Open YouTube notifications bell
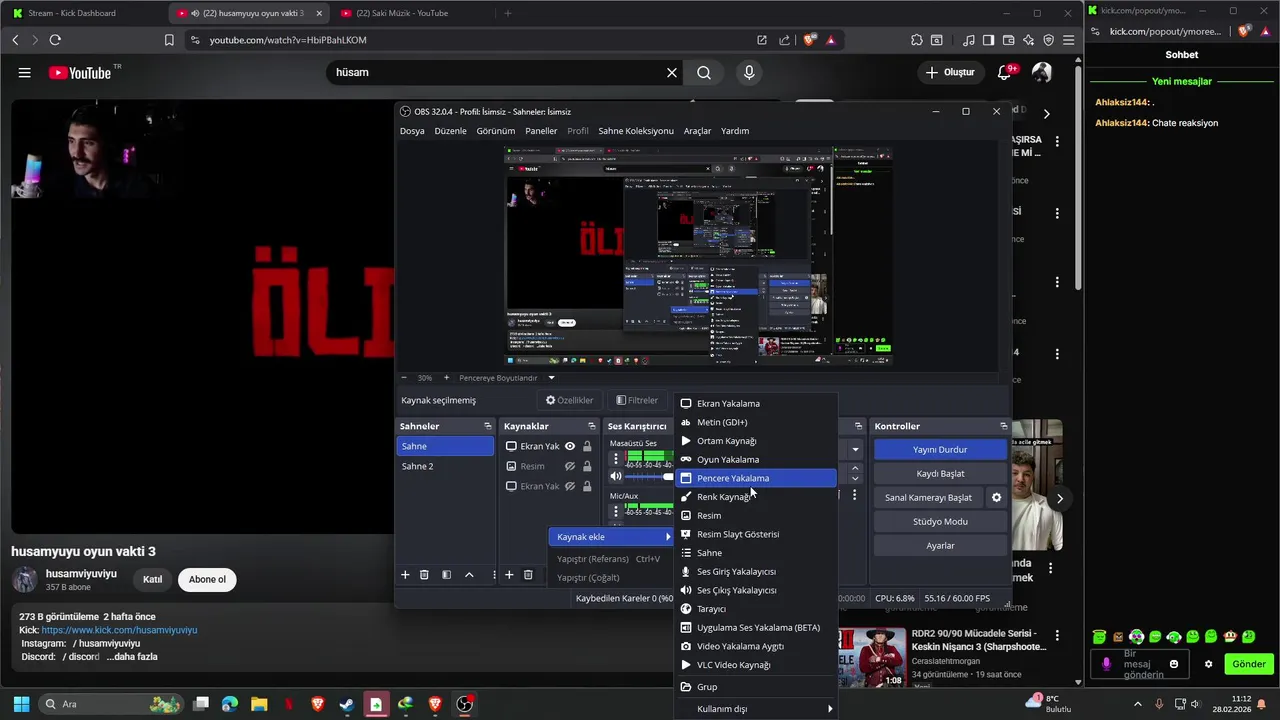The width and height of the screenshot is (1280, 720). (x=1005, y=73)
